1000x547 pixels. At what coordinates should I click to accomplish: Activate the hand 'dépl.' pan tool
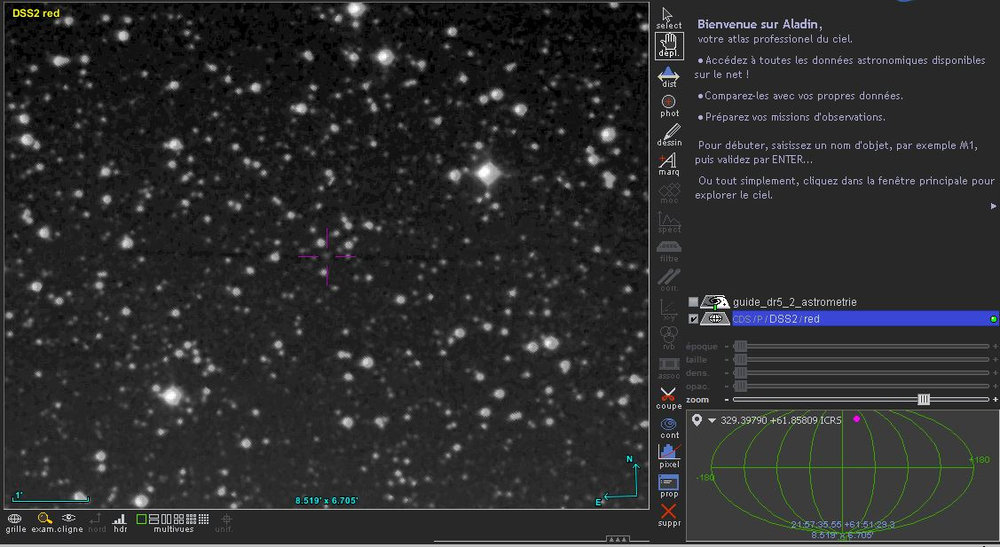pos(668,46)
